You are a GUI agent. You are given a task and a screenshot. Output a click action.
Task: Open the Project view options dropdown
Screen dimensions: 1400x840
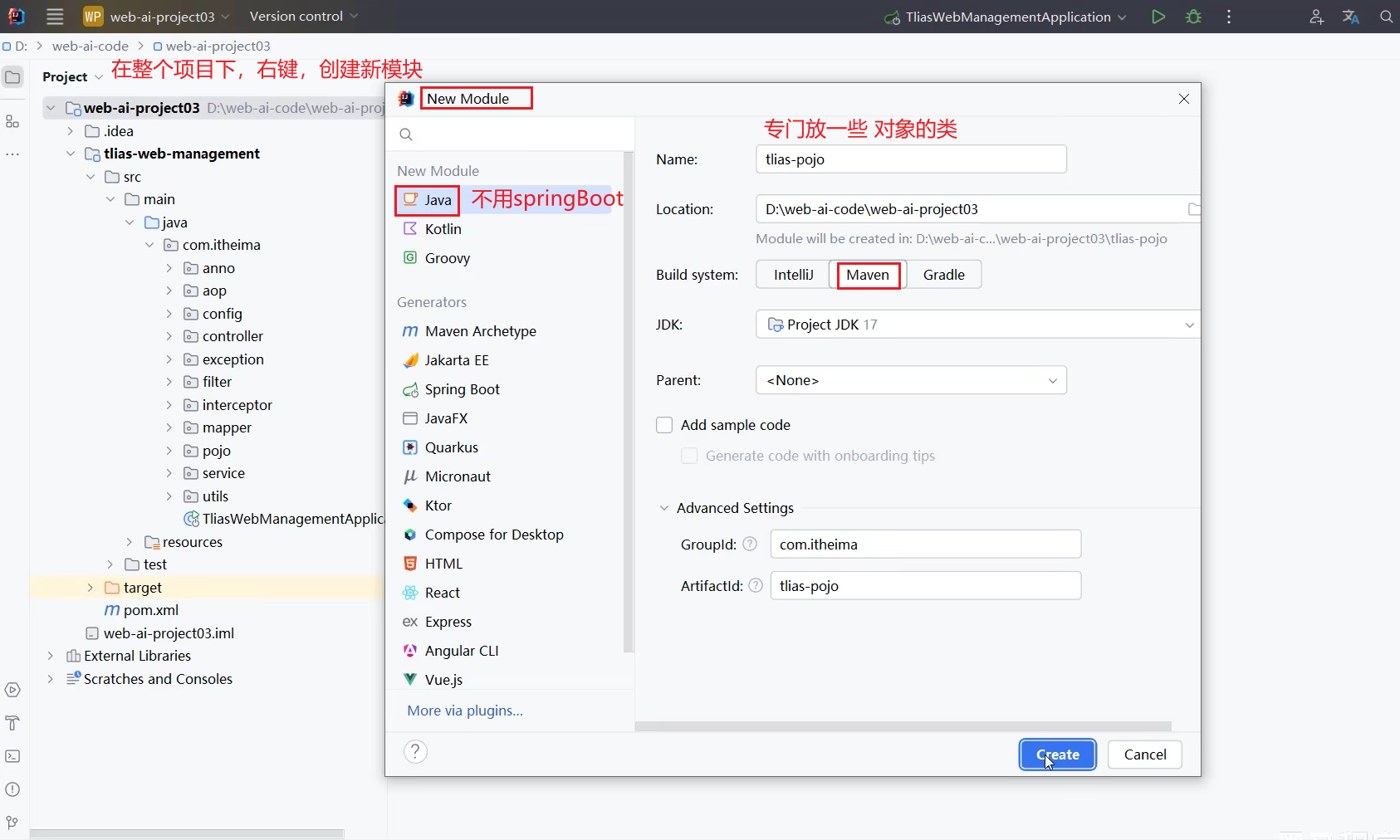tap(99, 77)
